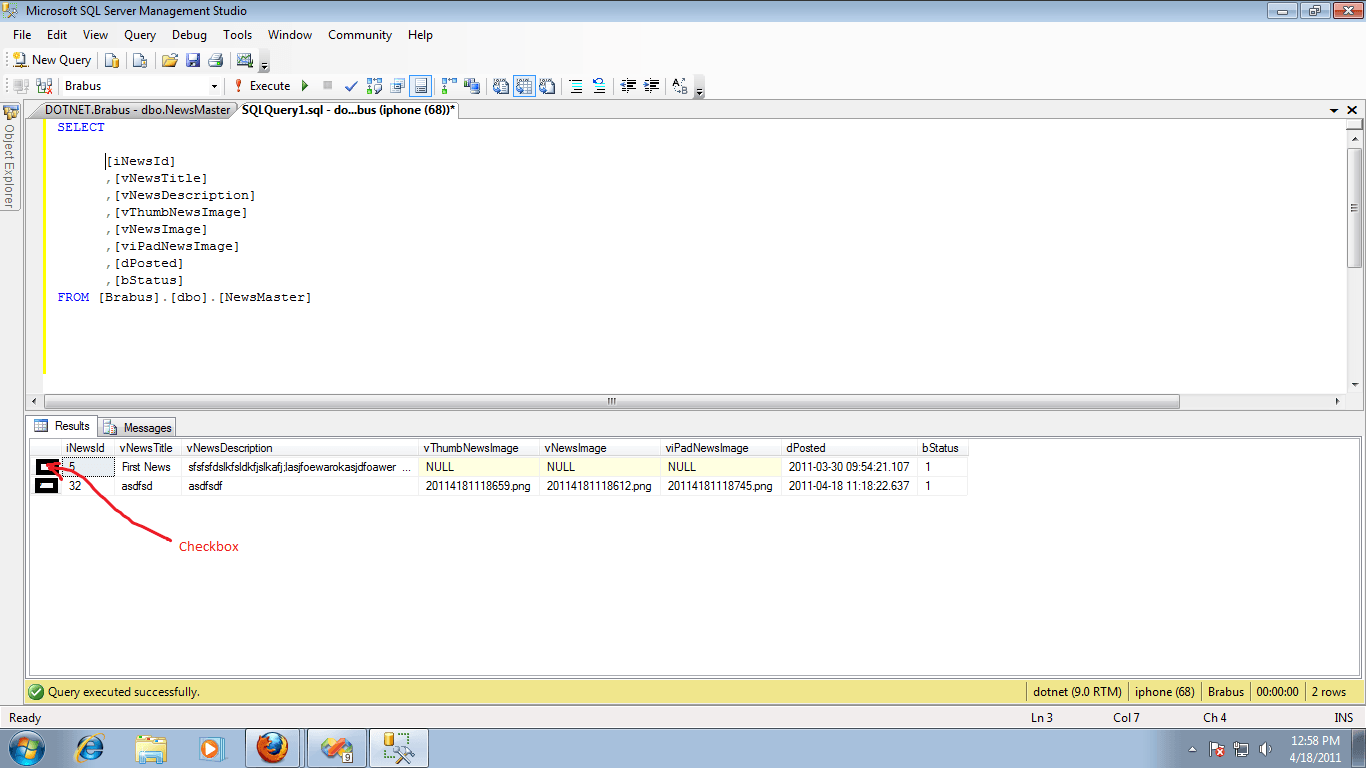
Task: Click the Decrease Indent icon
Action: click(x=628, y=86)
